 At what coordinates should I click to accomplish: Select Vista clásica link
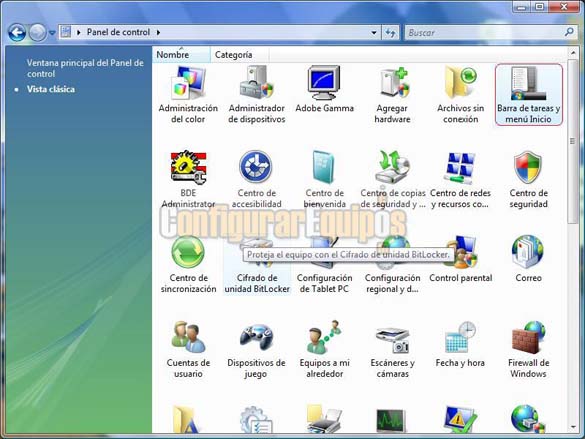(51, 89)
